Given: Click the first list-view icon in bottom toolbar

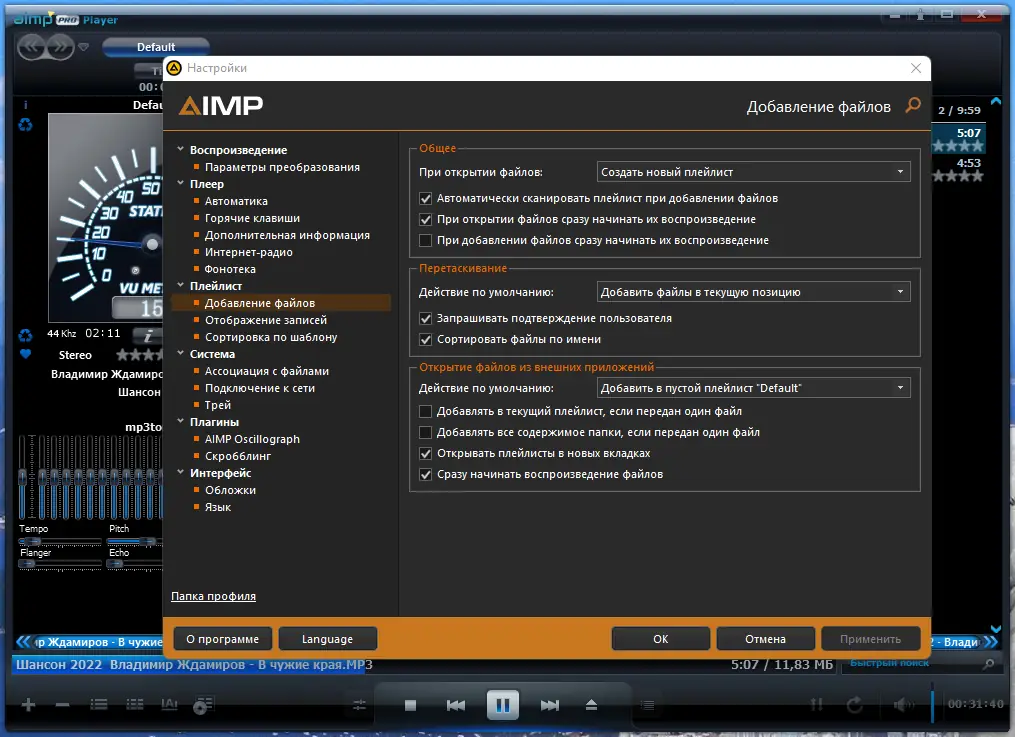Looking at the screenshot, I should coord(98,705).
